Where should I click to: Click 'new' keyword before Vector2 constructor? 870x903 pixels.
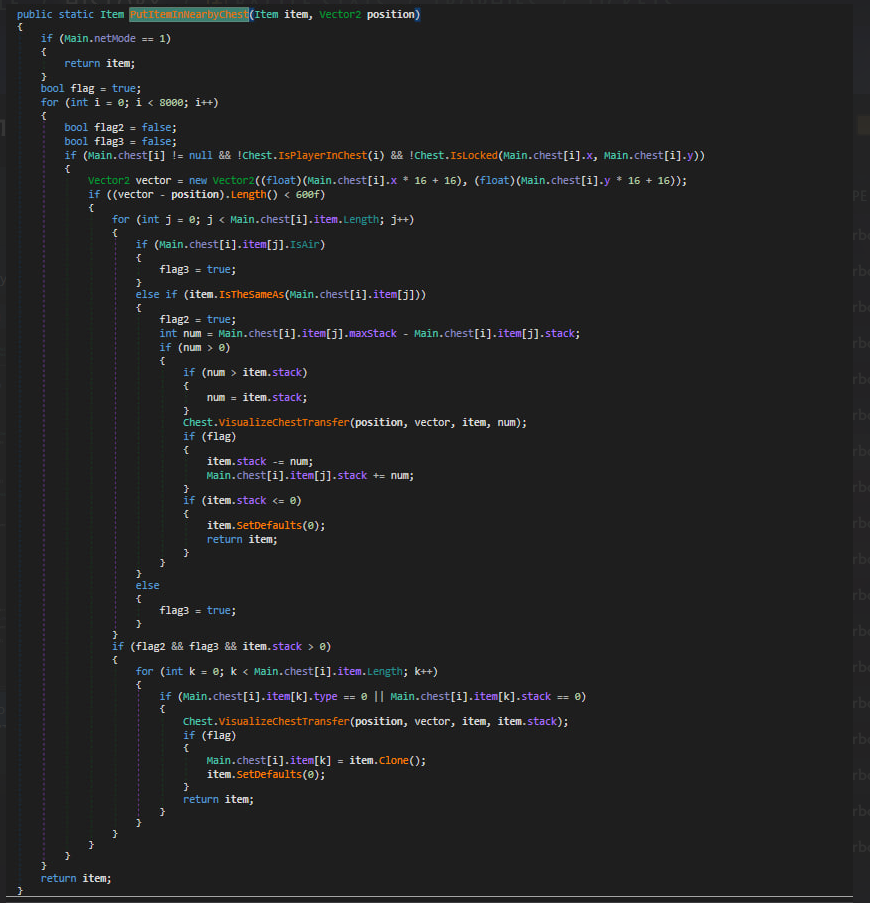point(197,181)
